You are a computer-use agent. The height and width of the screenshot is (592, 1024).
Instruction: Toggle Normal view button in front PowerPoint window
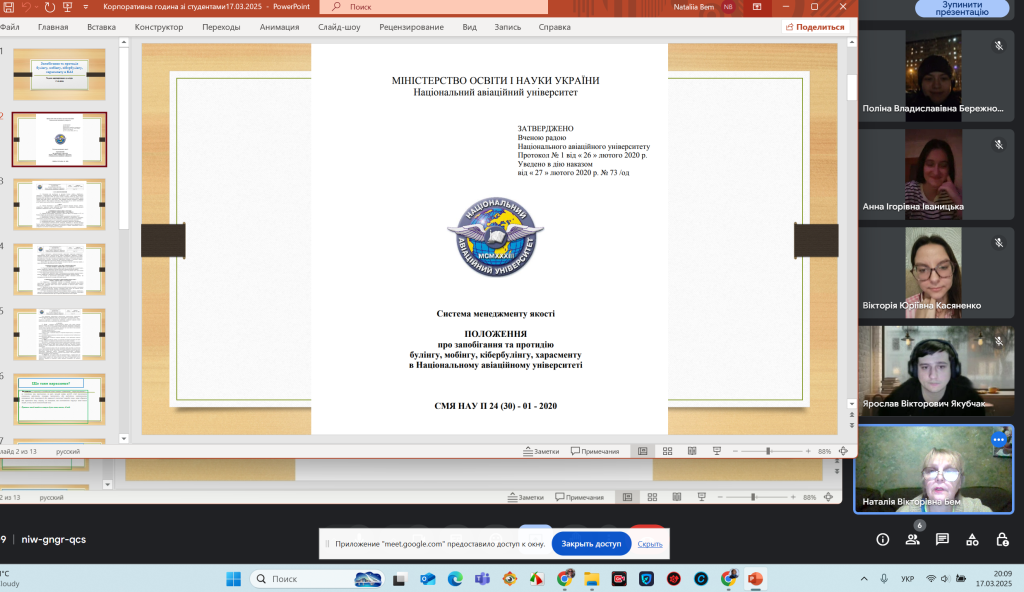tap(643, 451)
